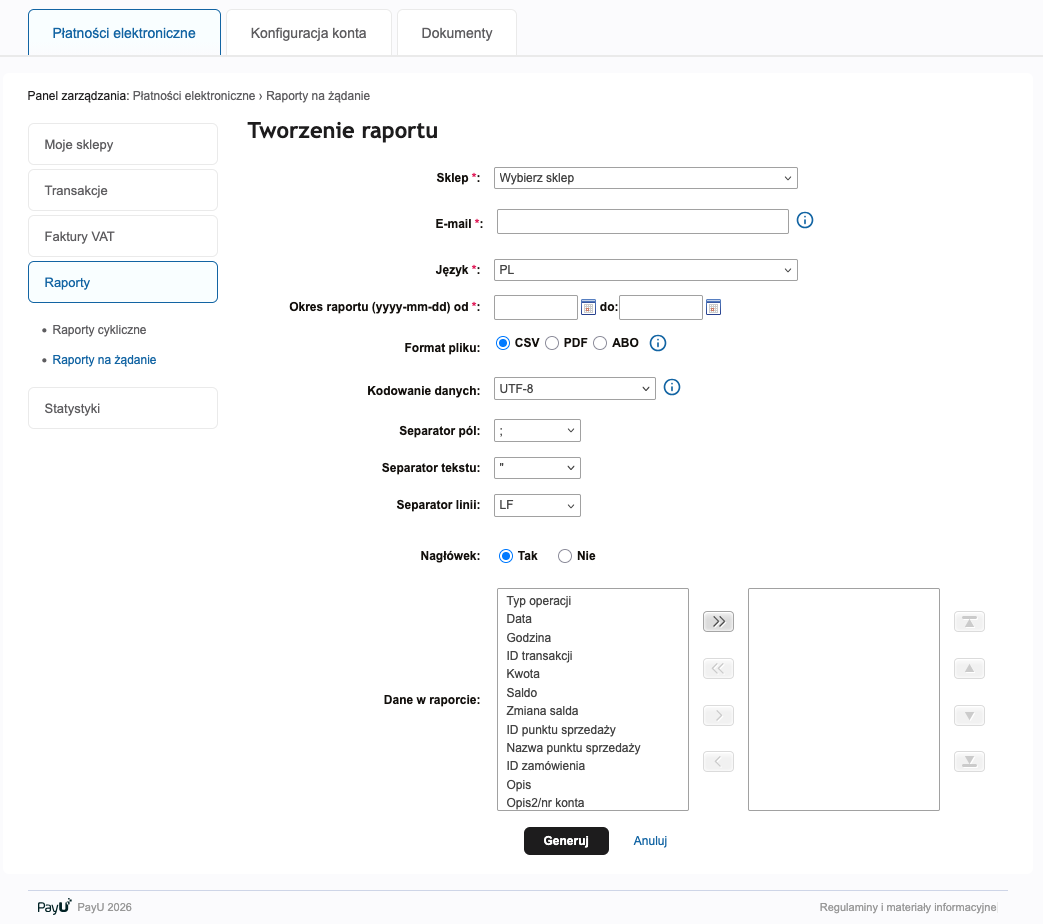Set Nagłówek option to Nie
The image size is (1043, 924).
pyautogui.click(x=565, y=556)
